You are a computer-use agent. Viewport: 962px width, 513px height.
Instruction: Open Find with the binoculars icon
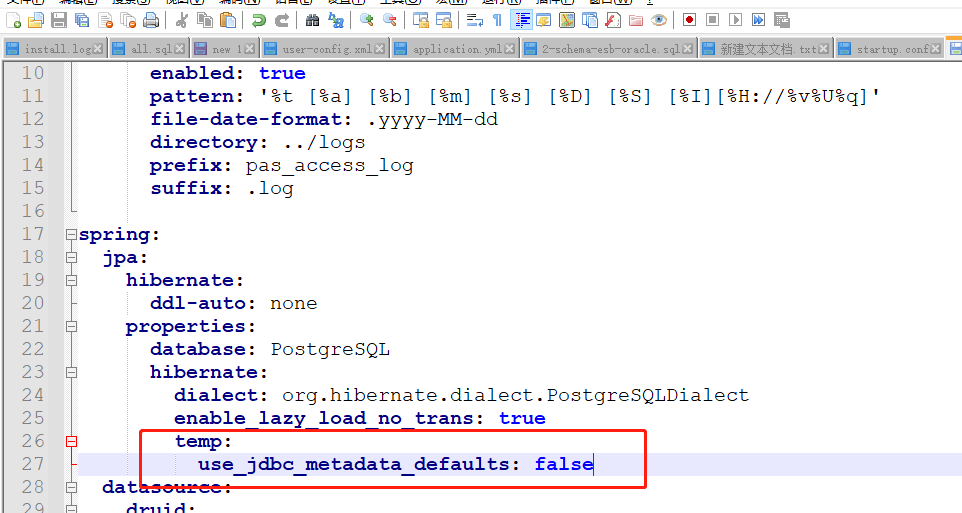(313, 19)
